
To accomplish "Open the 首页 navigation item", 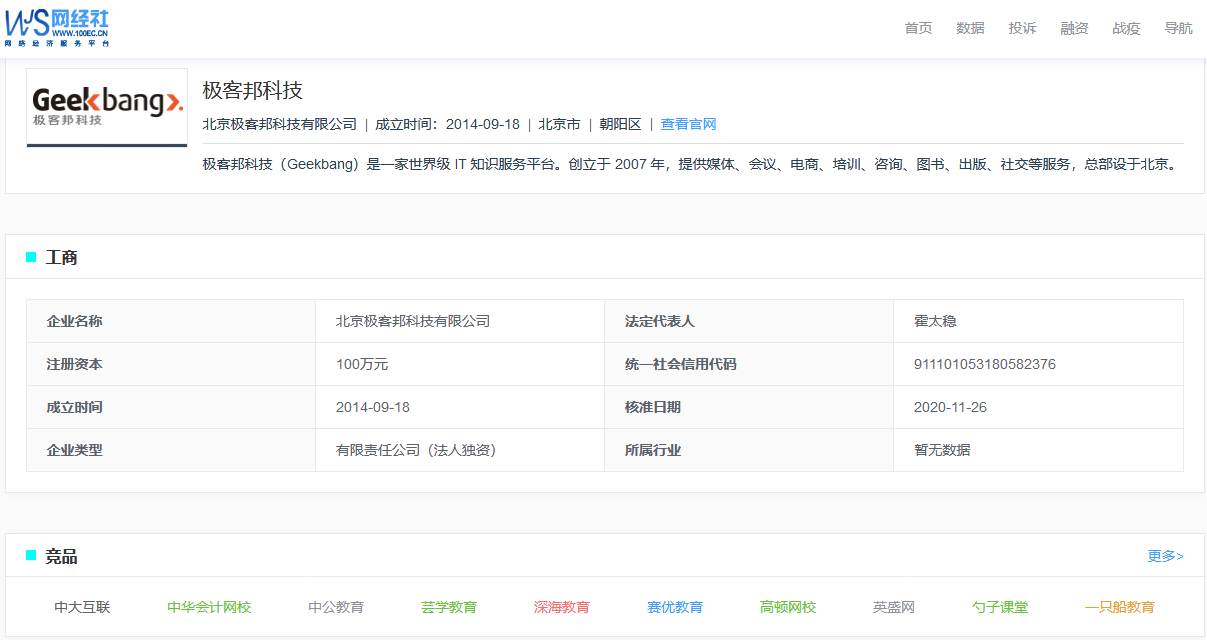I will tap(918, 28).
